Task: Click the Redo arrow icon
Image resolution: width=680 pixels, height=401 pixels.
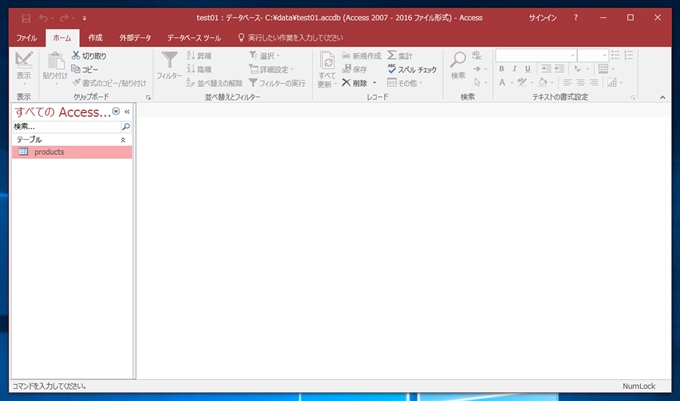Action: [64, 18]
